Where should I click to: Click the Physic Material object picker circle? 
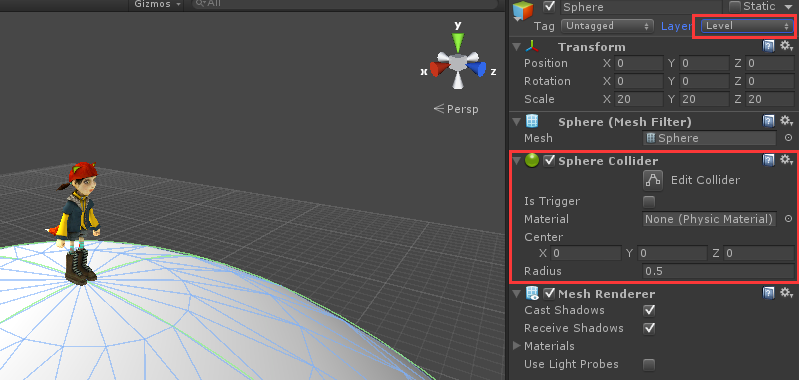[788, 219]
